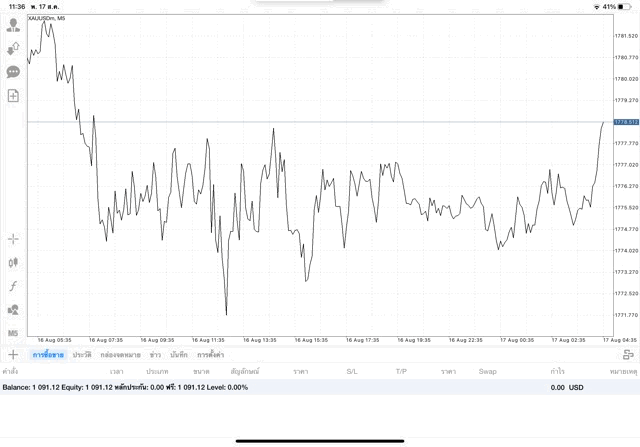
Task: Click the current price label 1778.511
Action: coord(626,122)
